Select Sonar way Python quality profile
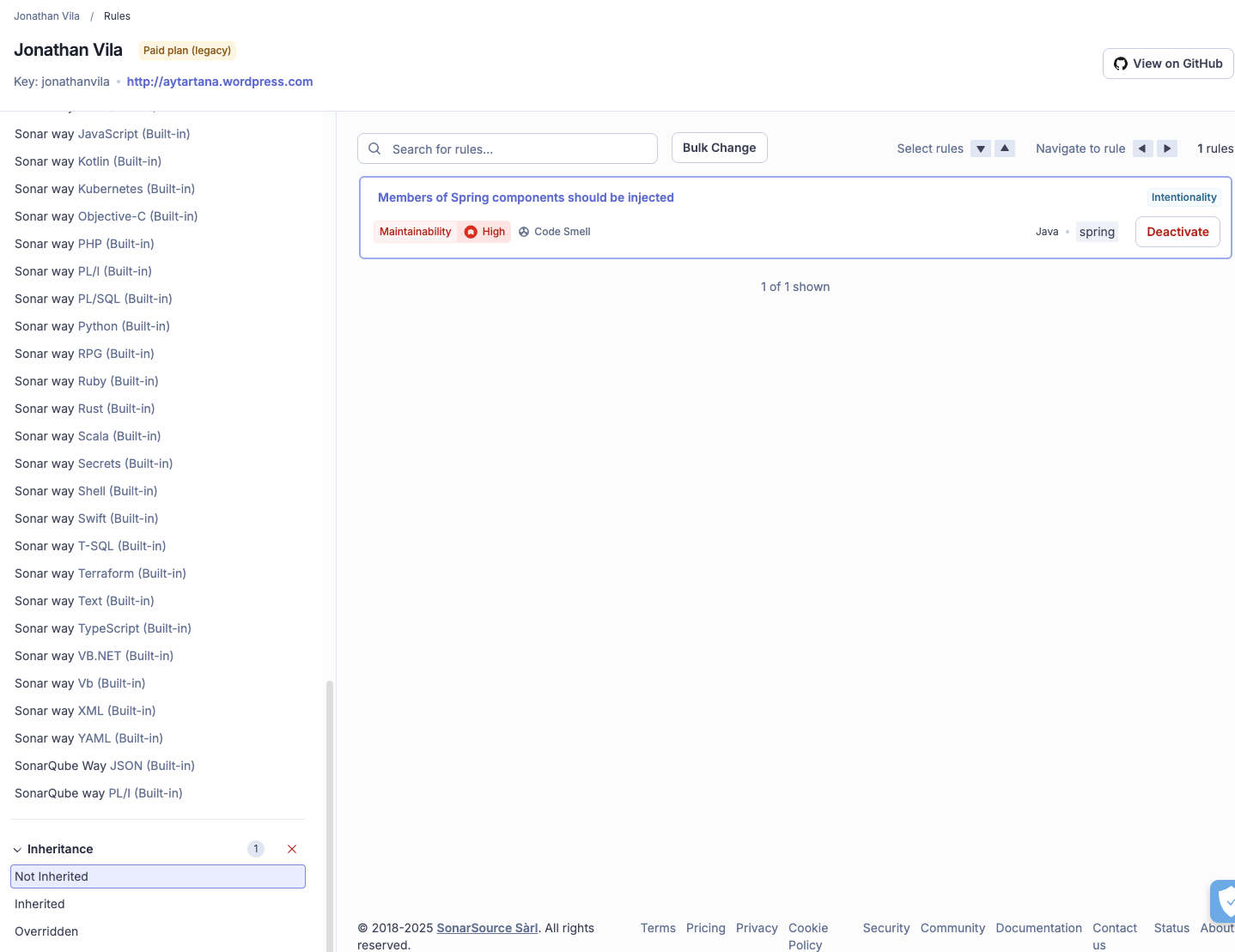The height and width of the screenshot is (952, 1235). tap(92, 326)
